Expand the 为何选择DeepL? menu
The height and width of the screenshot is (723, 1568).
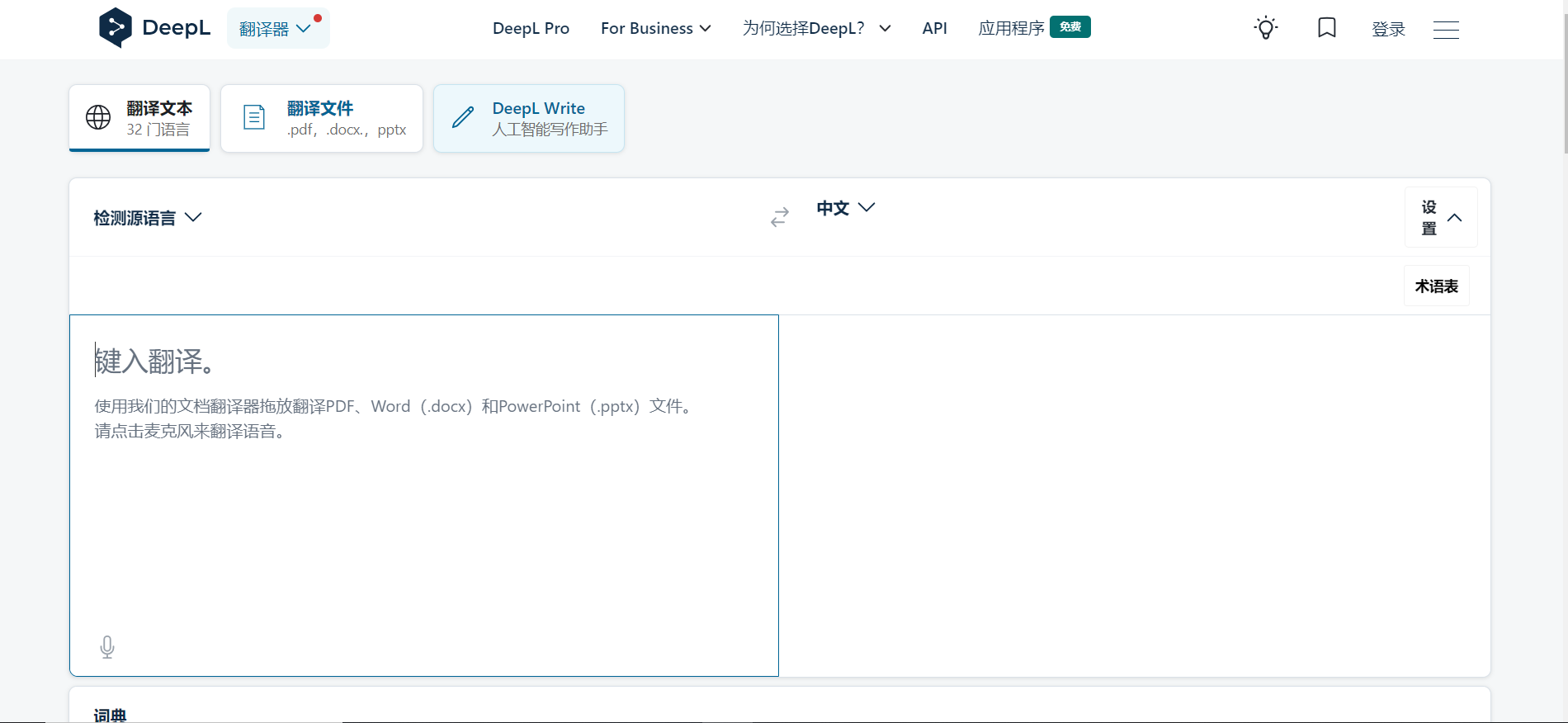tap(816, 29)
